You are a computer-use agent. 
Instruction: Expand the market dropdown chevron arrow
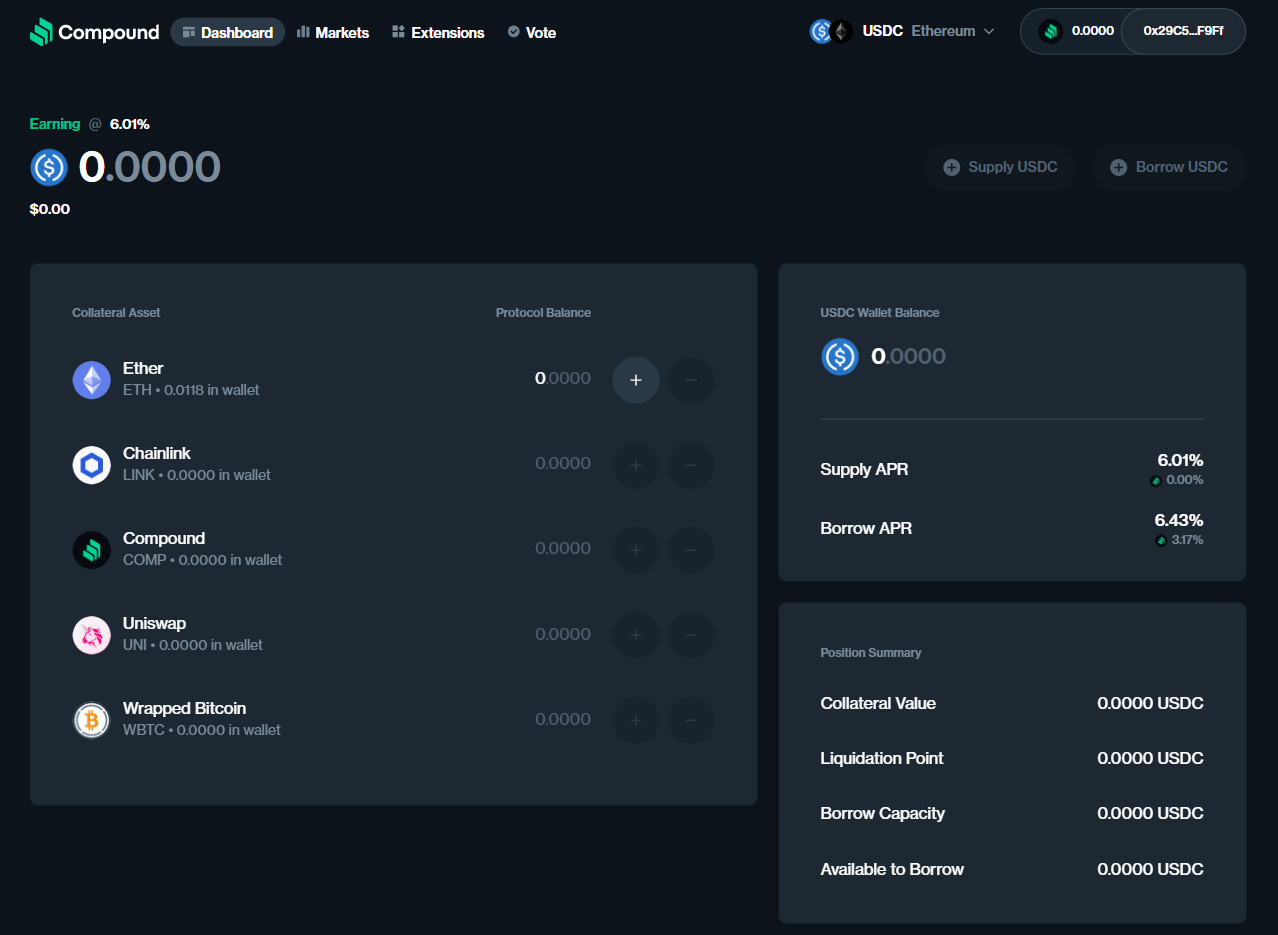pyautogui.click(x=989, y=31)
